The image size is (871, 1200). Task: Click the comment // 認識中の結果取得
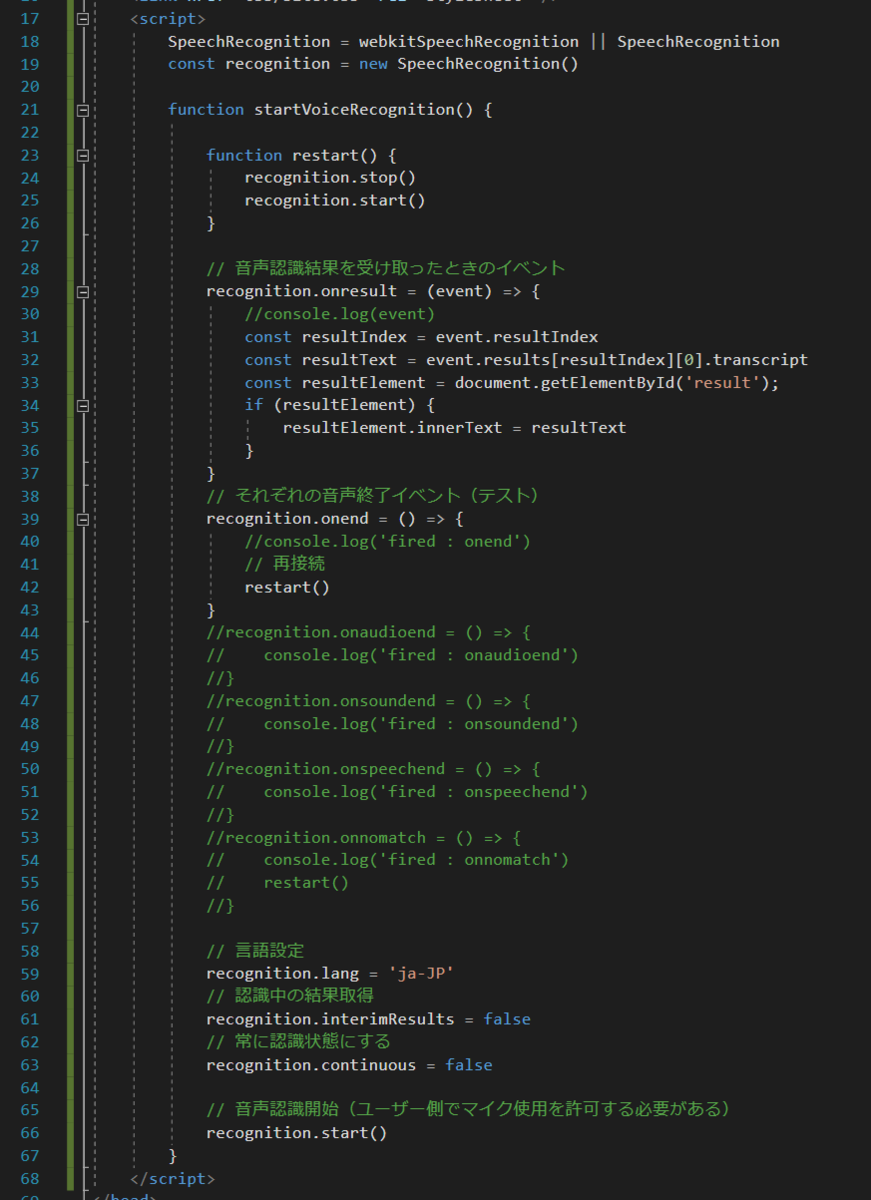(x=290, y=996)
